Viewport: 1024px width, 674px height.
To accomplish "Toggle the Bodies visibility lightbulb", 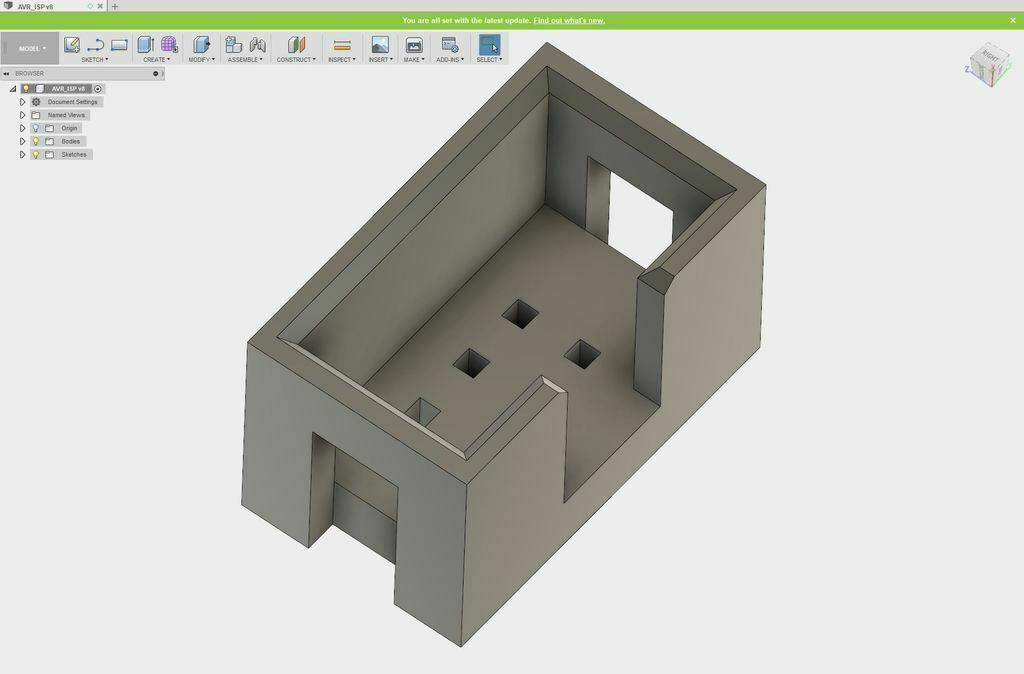I will pyautogui.click(x=36, y=141).
